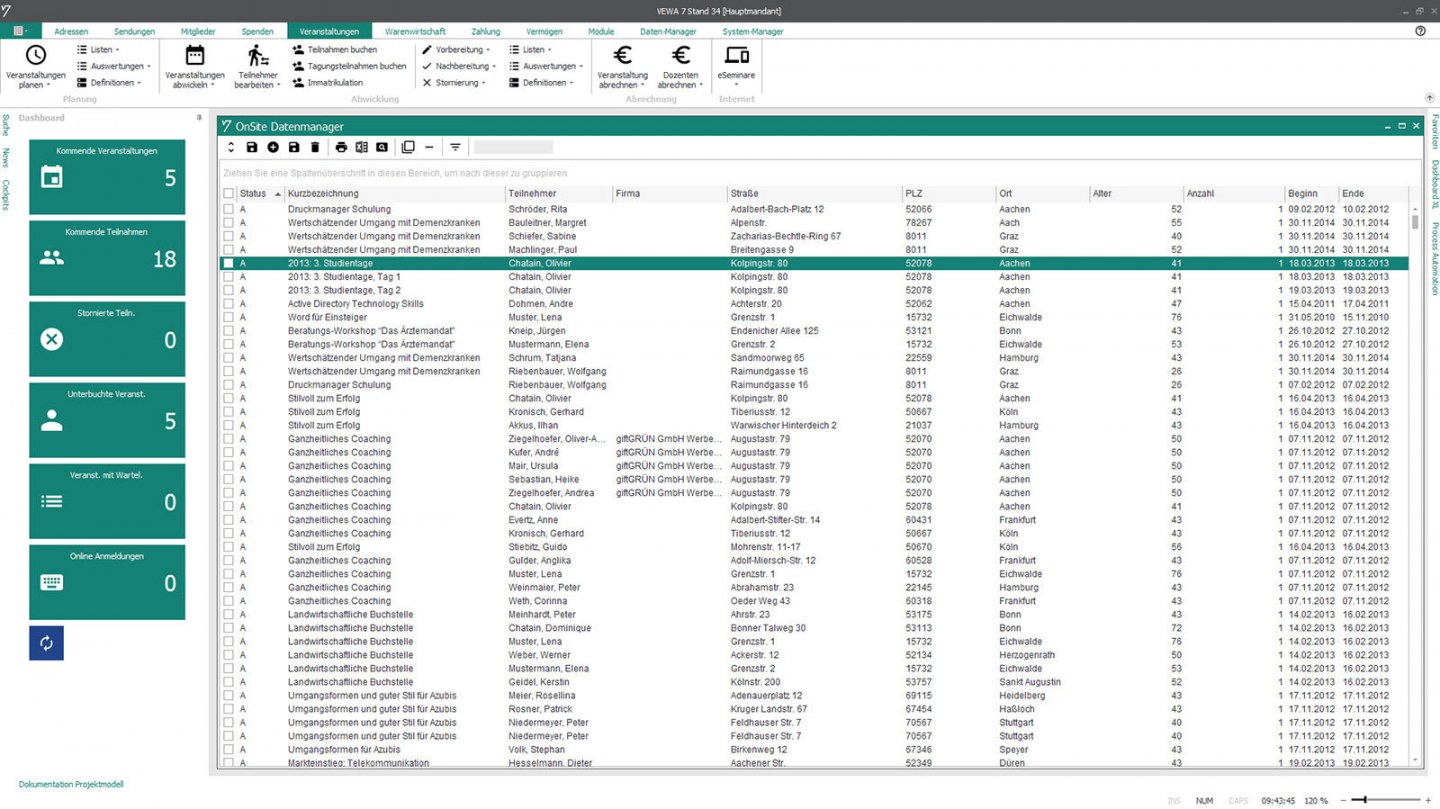Click Tagungsteilnahmen buchen
The height and width of the screenshot is (809, 1440).
[x=349, y=66]
